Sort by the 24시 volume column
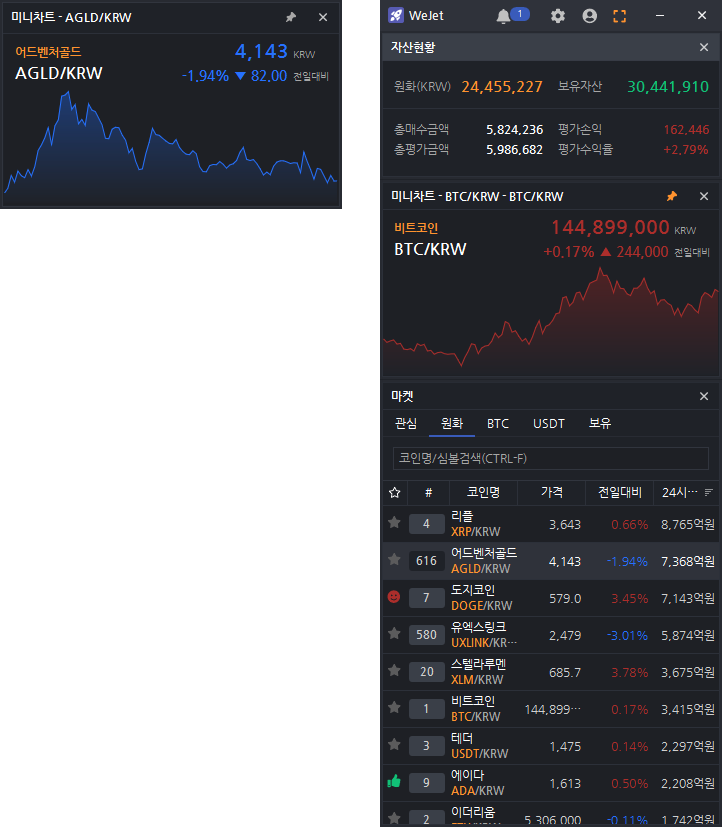Viewport: 722px width, 831px height. [x=686, y=493]
